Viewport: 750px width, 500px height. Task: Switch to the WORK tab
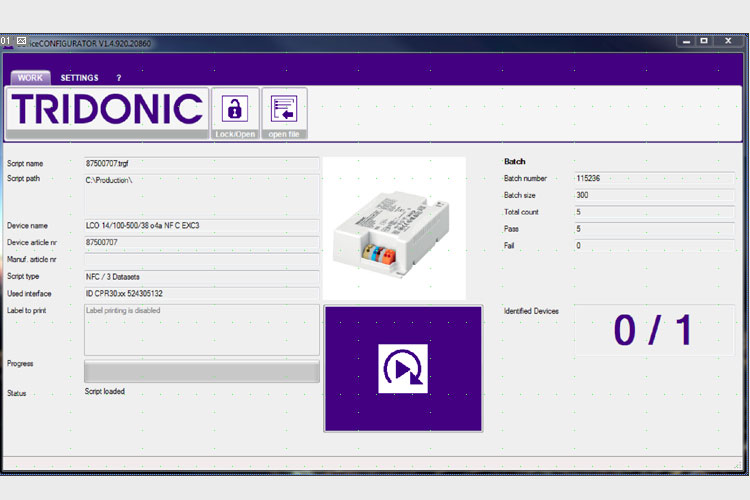click(x=30, y=77)
